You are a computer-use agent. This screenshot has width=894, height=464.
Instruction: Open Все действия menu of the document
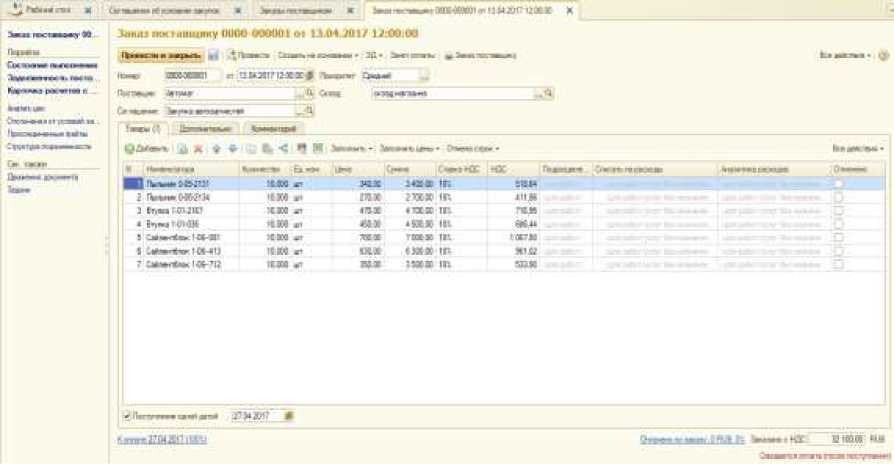click(x=846, y=56)
